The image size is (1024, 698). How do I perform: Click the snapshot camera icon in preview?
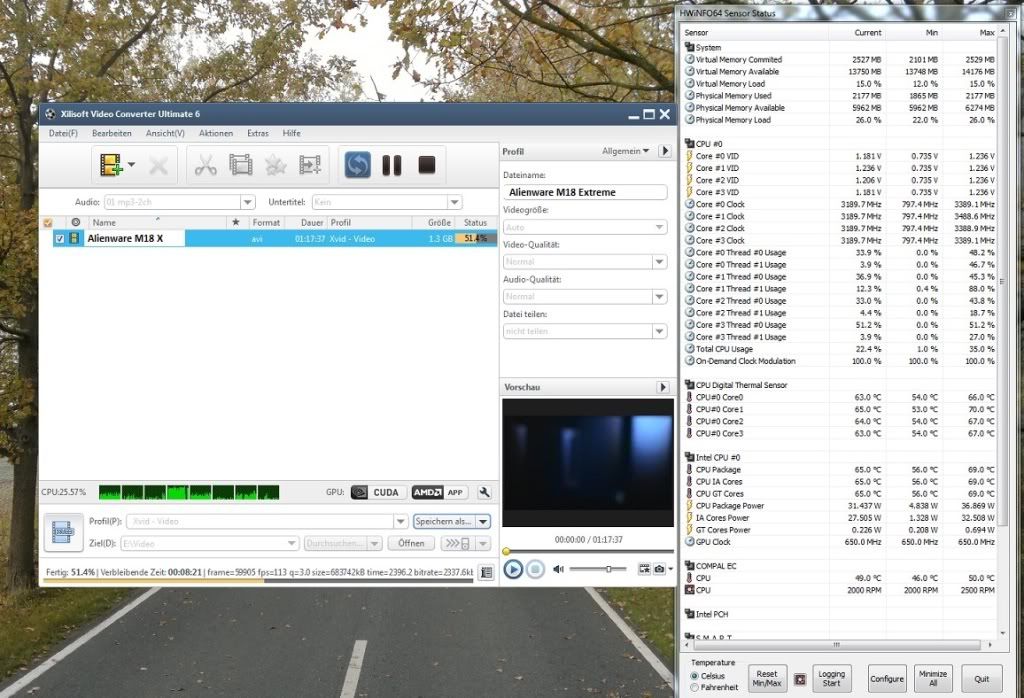pos(660,569)
